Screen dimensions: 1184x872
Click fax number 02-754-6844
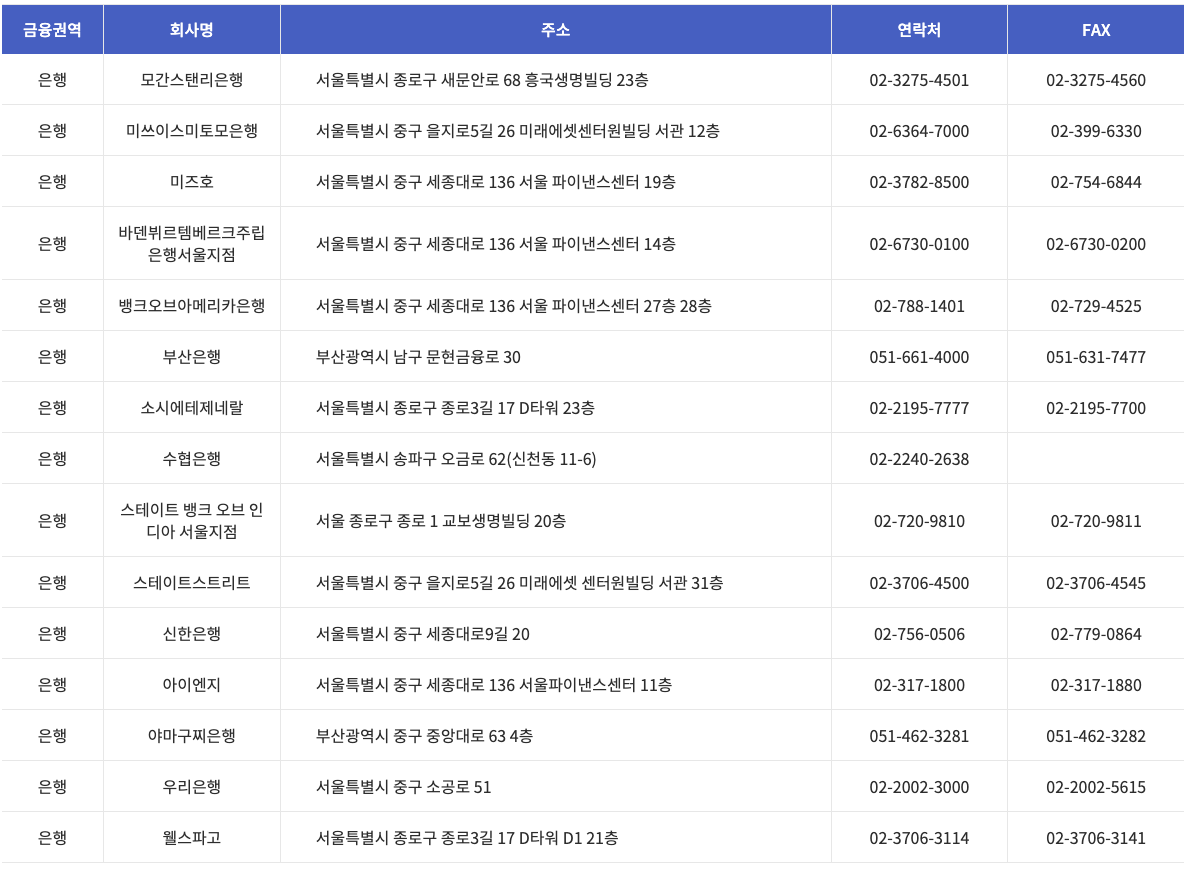[1096, 182]
